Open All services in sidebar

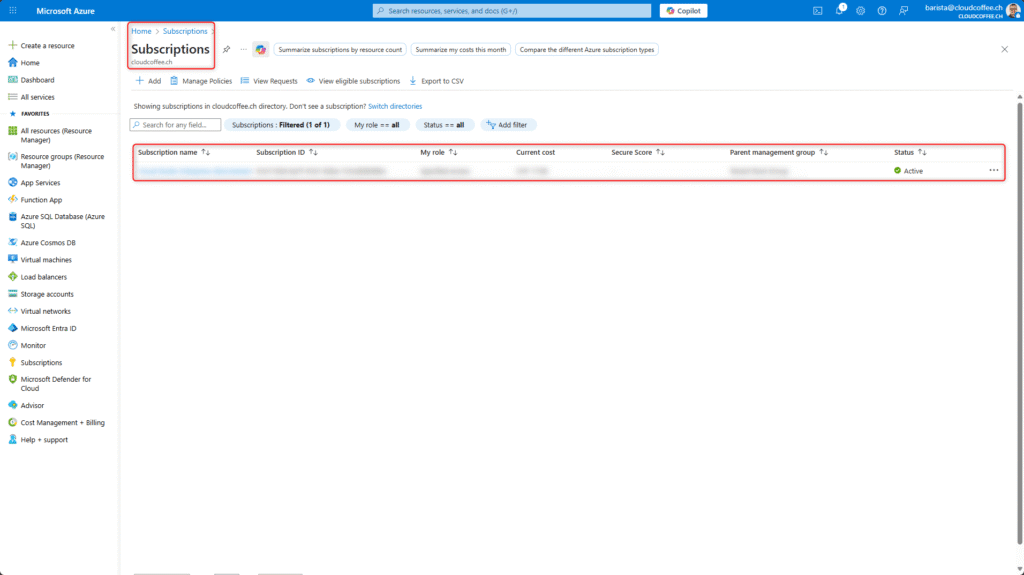click(x=31, y=97)
